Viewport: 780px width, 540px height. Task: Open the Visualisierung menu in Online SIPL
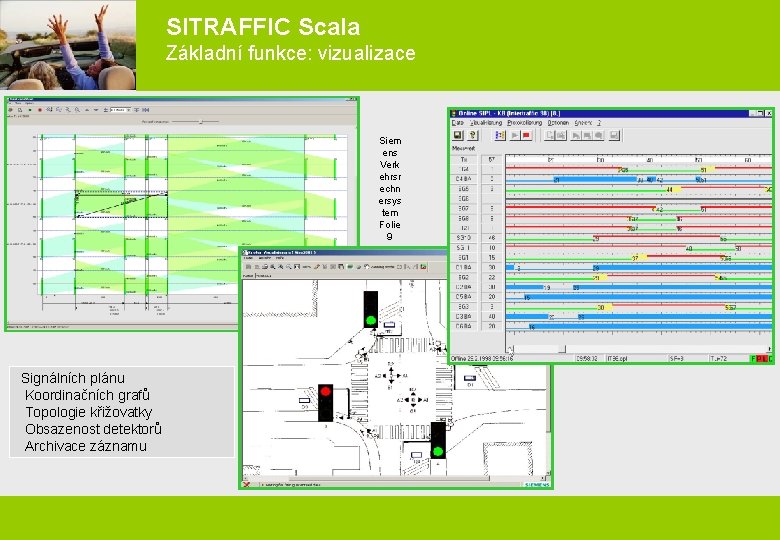click(486, 123)
